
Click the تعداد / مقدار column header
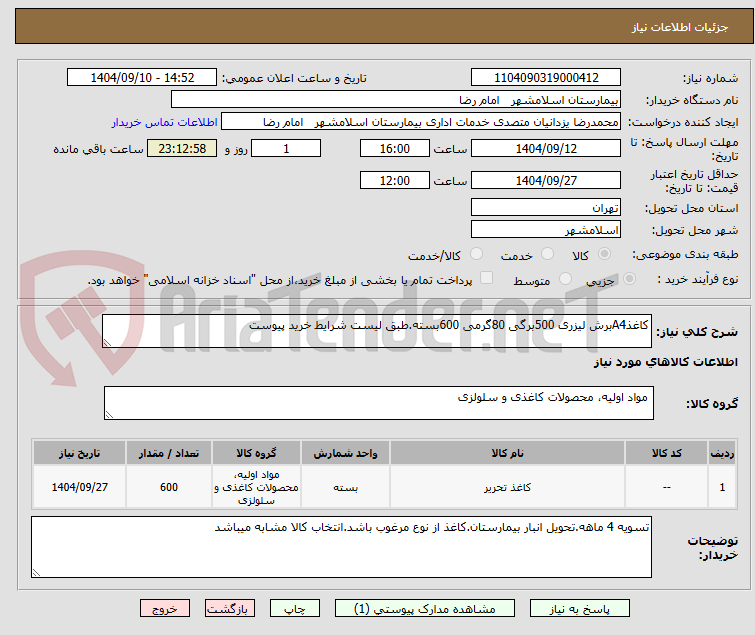click(x=169, y=453)
